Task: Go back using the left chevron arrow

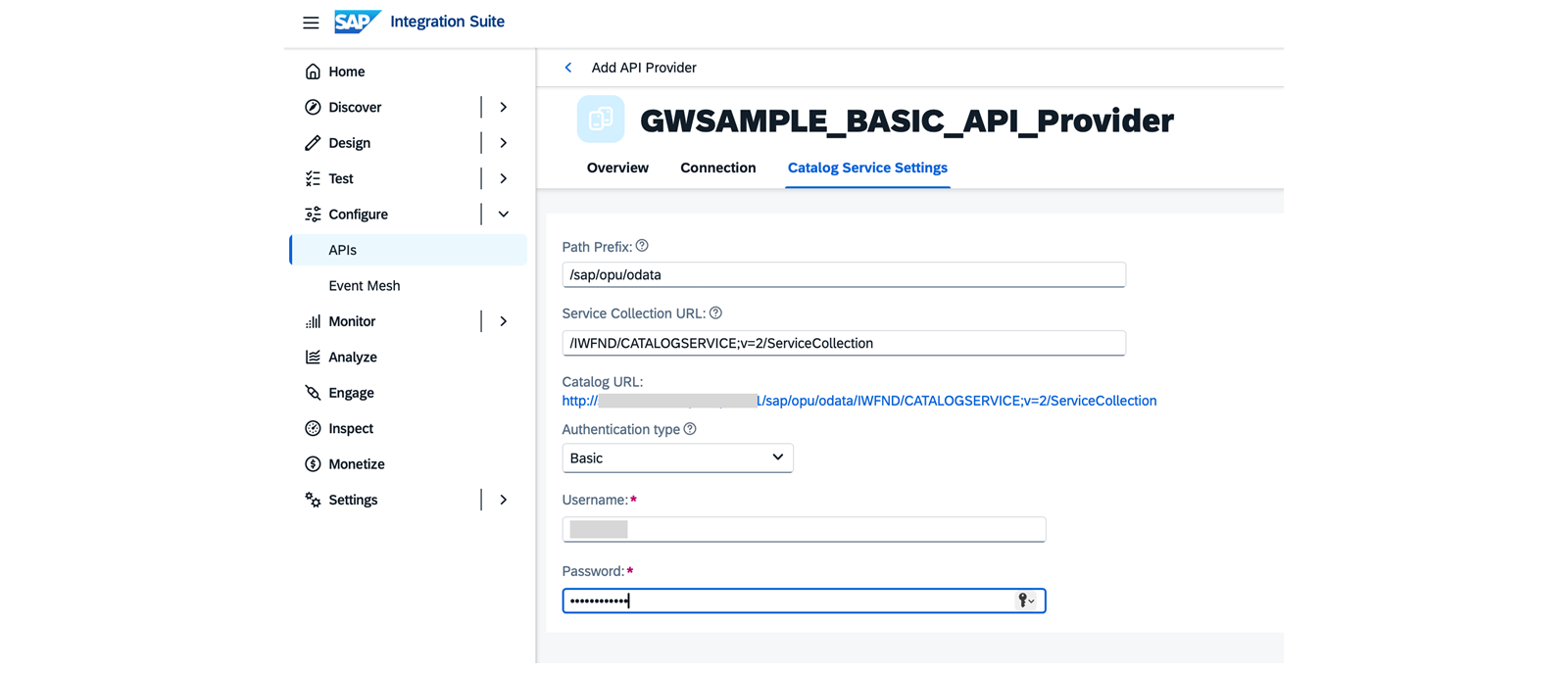Action: [x=568, y=68]
